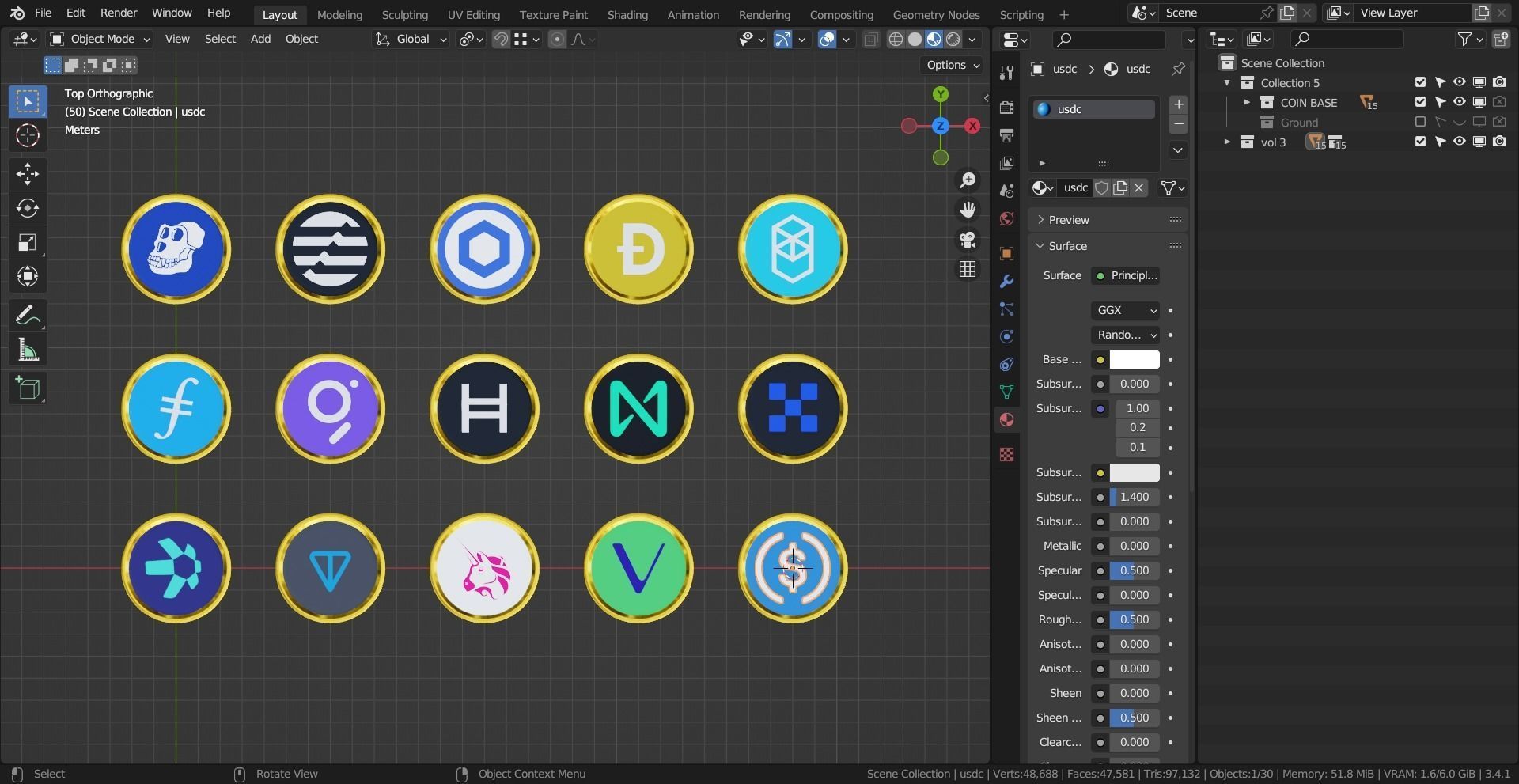Image resolution: width=1519 pixels, height=784 pixels.
Task: Open Global transform orientation dropdown
Action: pos(411,39)
